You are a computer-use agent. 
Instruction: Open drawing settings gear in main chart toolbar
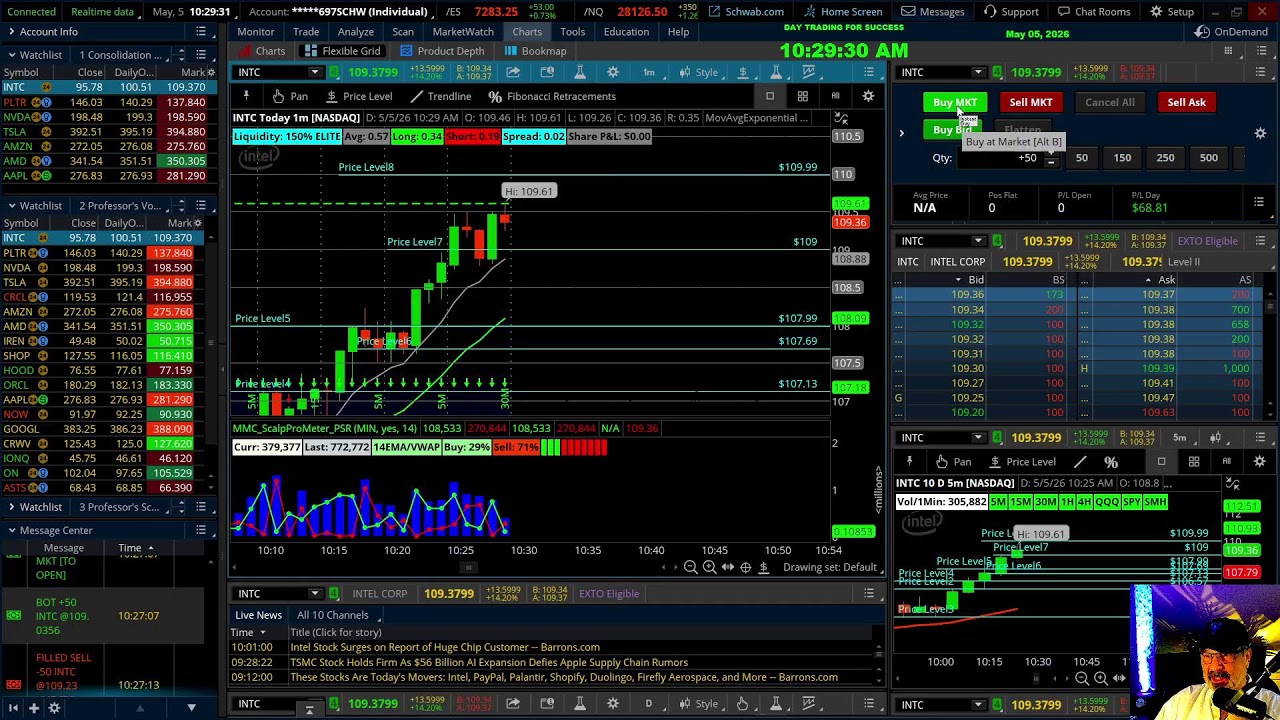pos(868,96)
